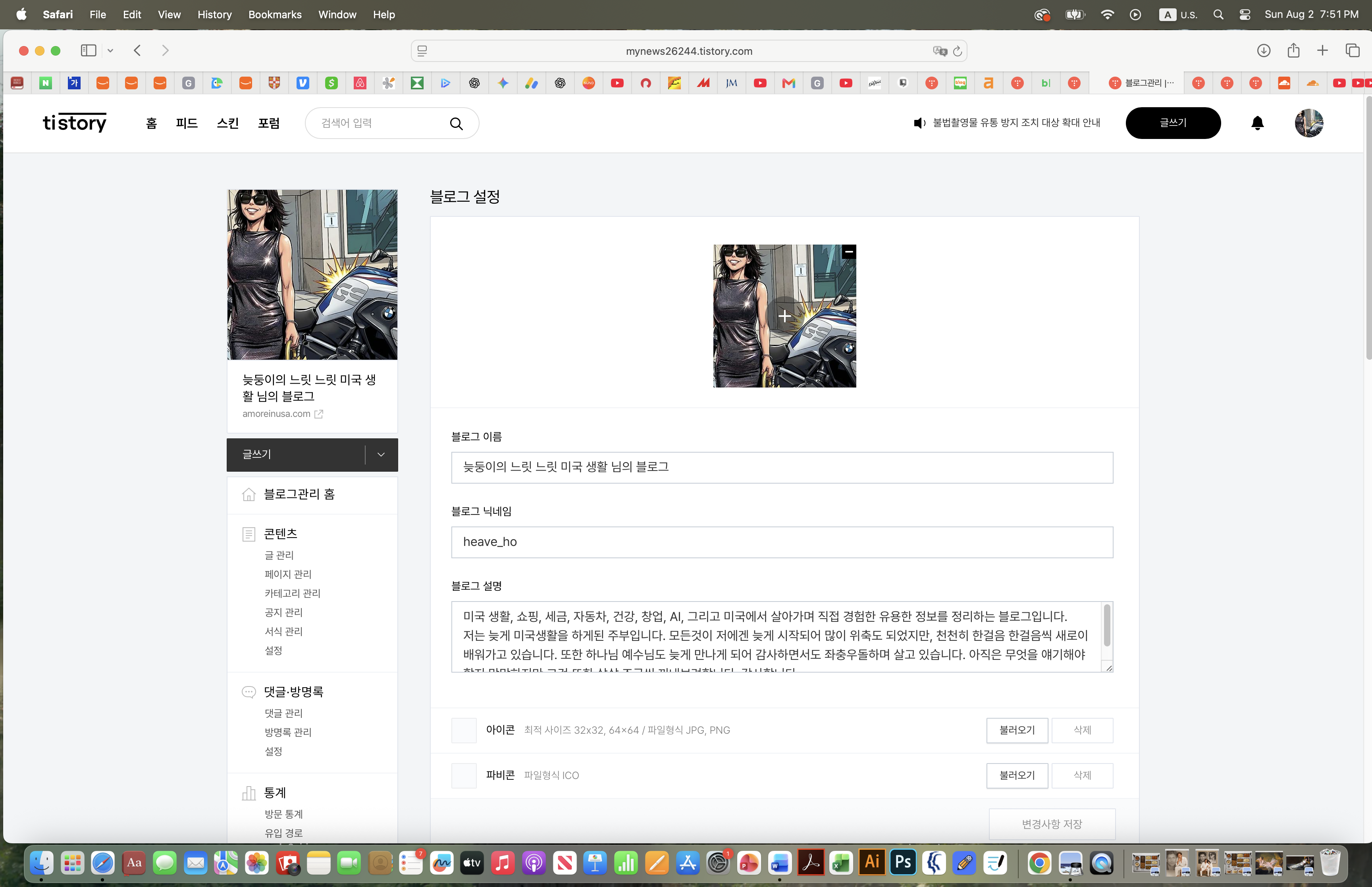
Task: Click the home icon beside 블로그관리 홈
Action: pos(249,494)
